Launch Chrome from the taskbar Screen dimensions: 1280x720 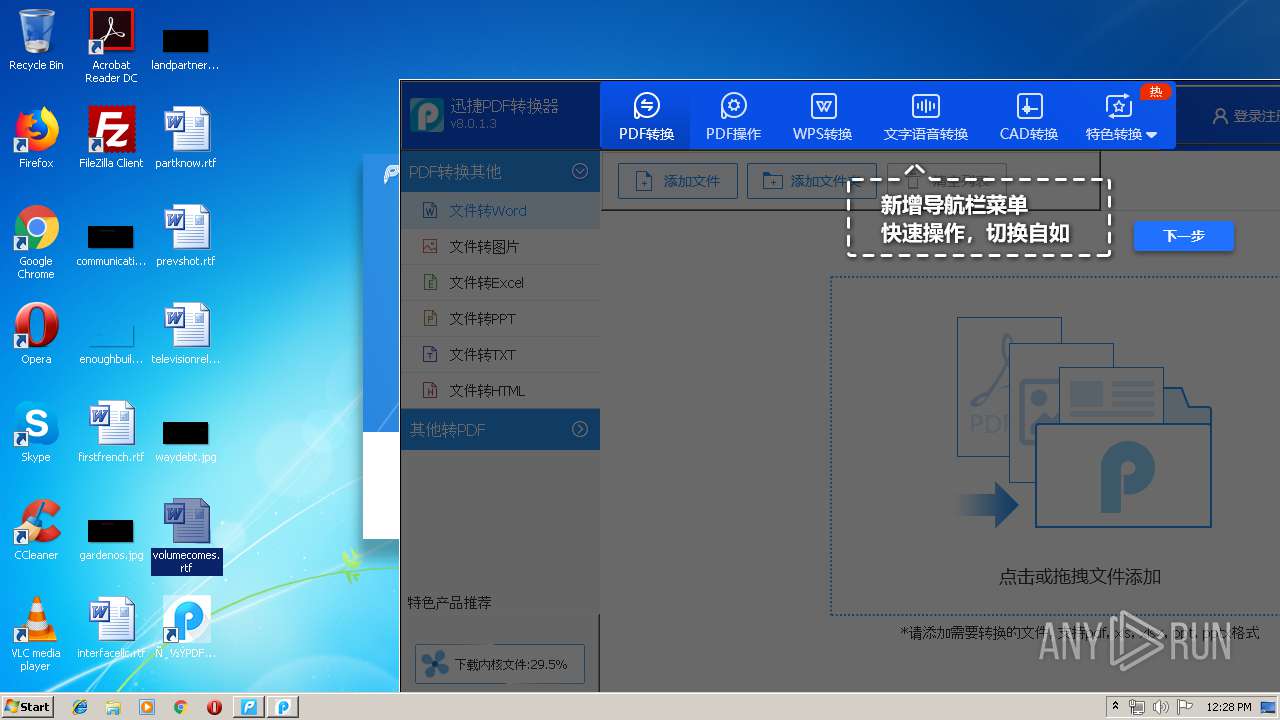180,707
